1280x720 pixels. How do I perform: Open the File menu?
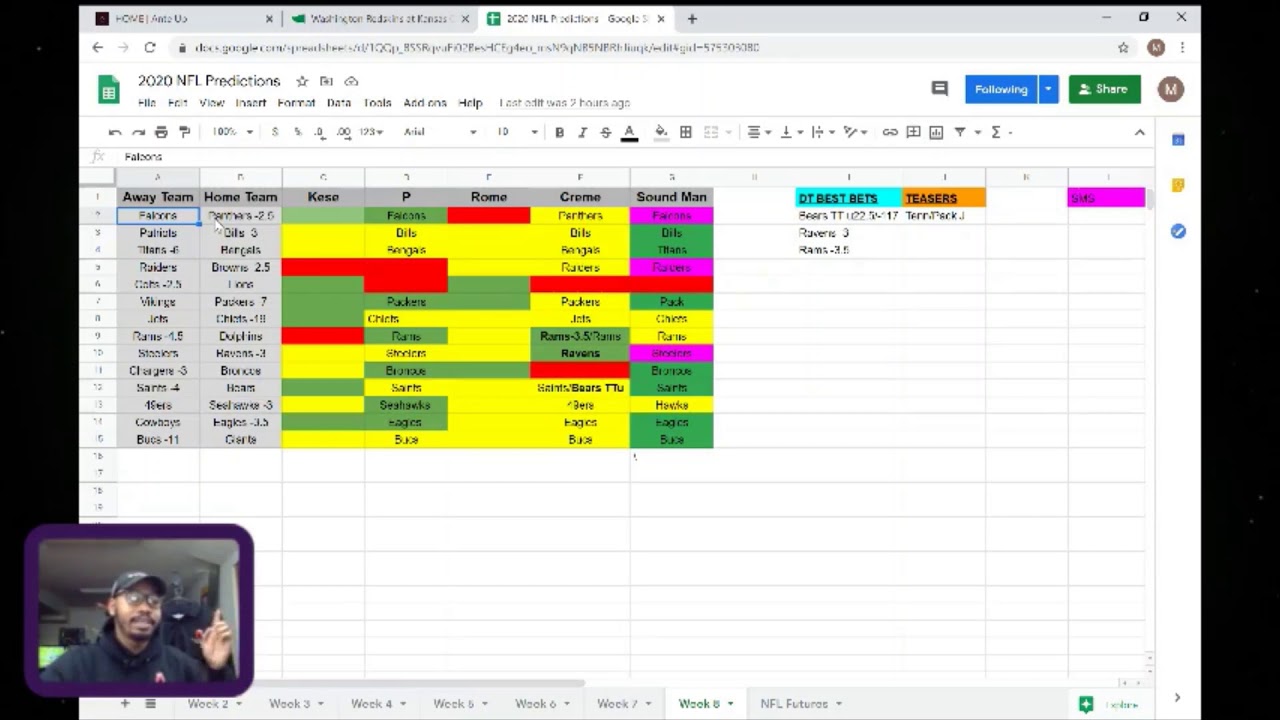pyautogui.click(x=147, y=103)
